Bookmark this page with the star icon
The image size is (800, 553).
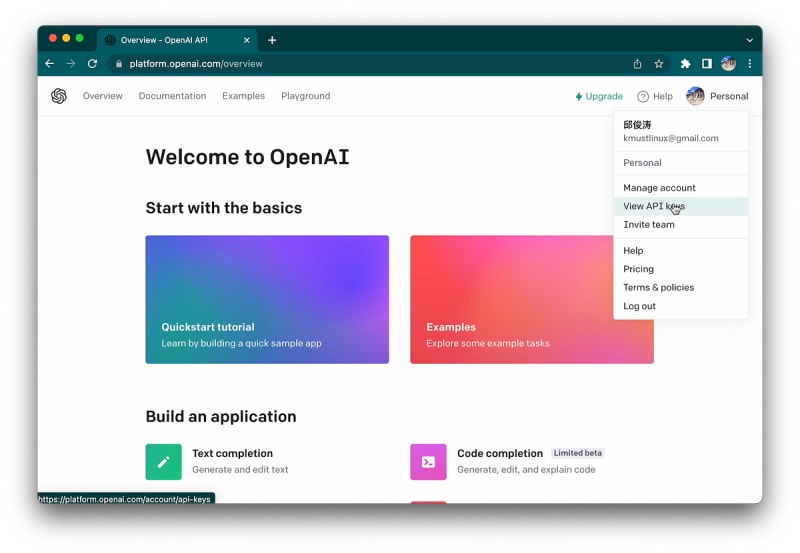point(659,63)
